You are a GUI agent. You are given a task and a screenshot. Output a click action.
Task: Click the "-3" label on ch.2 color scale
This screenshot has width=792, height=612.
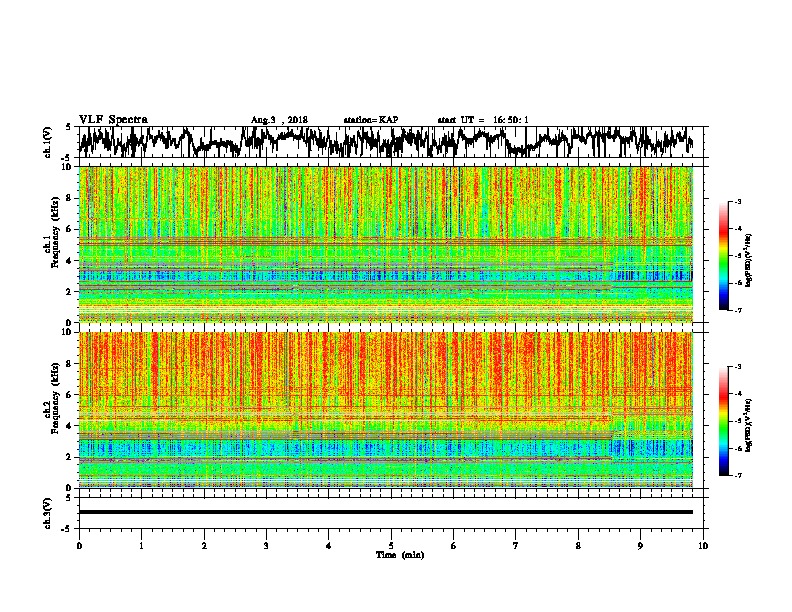click(737, 367)
